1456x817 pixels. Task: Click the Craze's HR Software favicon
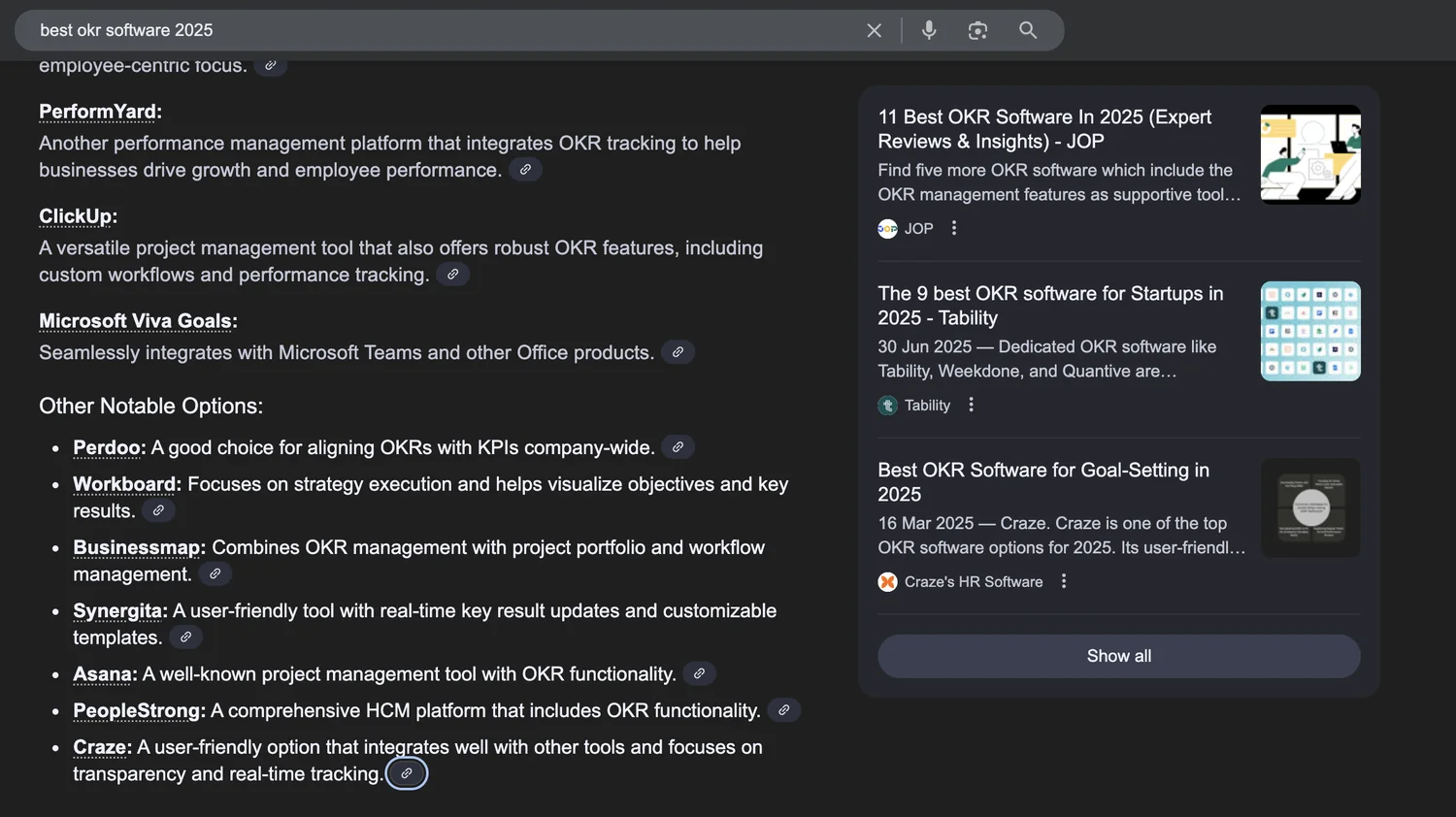(887, 581)
